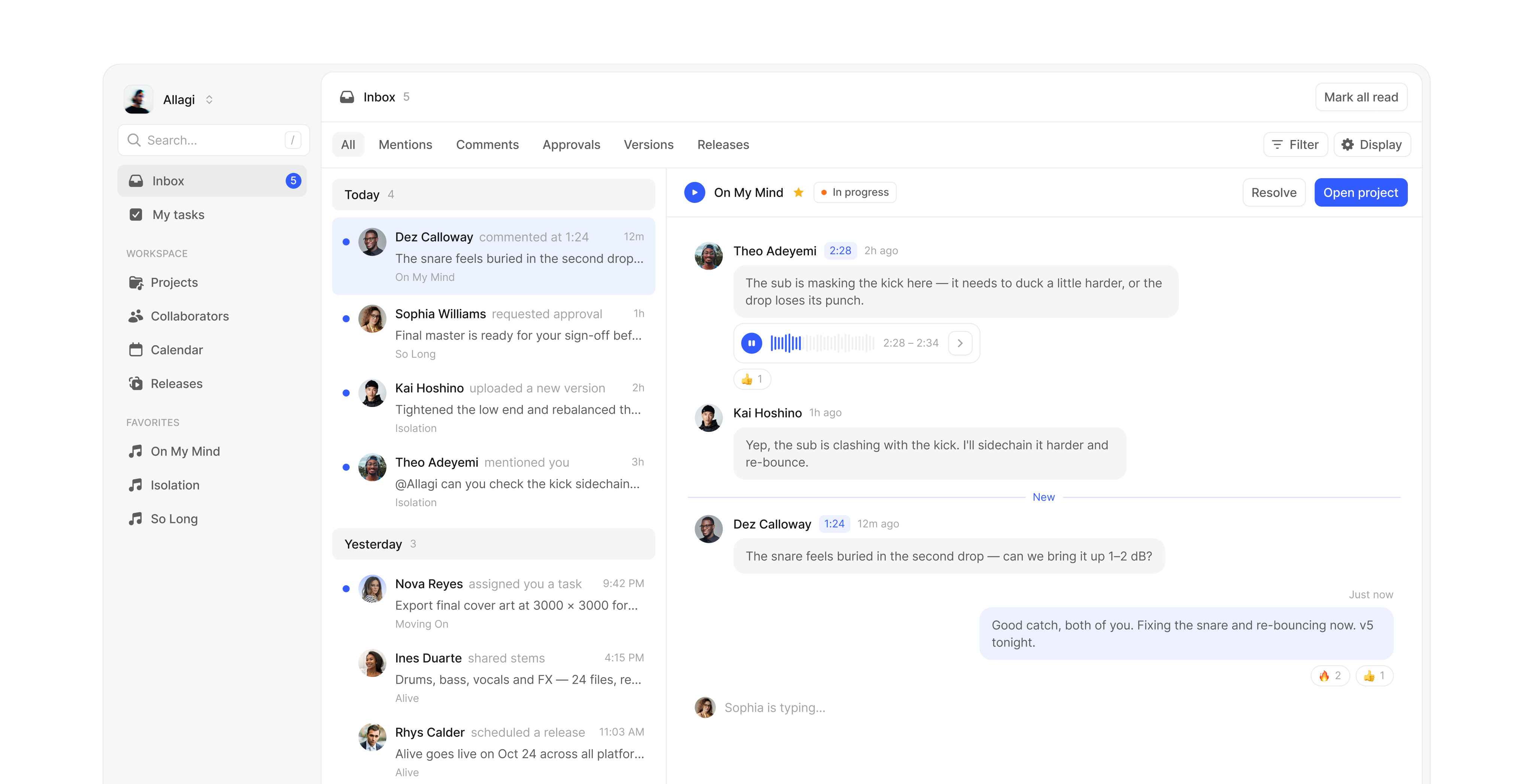Pause the 2:28 audio clip

(752, 343)
